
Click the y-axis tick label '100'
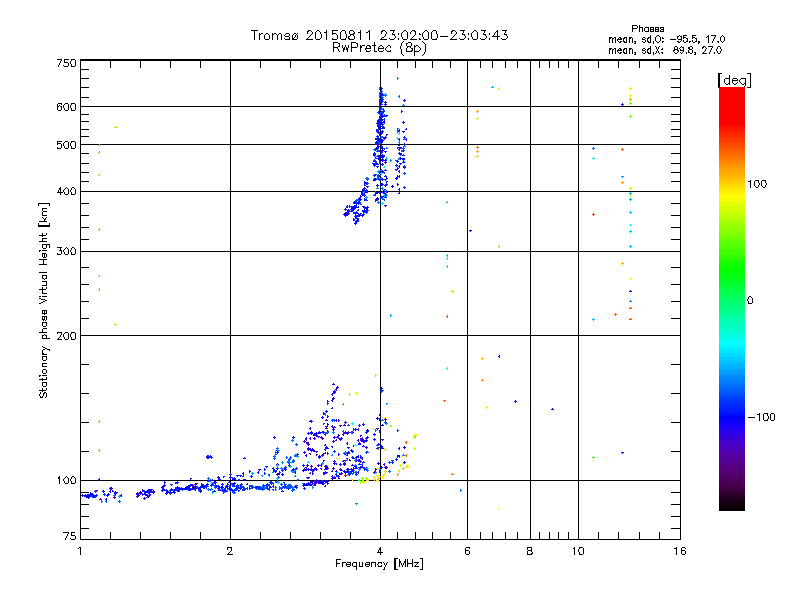(x=67, y=481)
